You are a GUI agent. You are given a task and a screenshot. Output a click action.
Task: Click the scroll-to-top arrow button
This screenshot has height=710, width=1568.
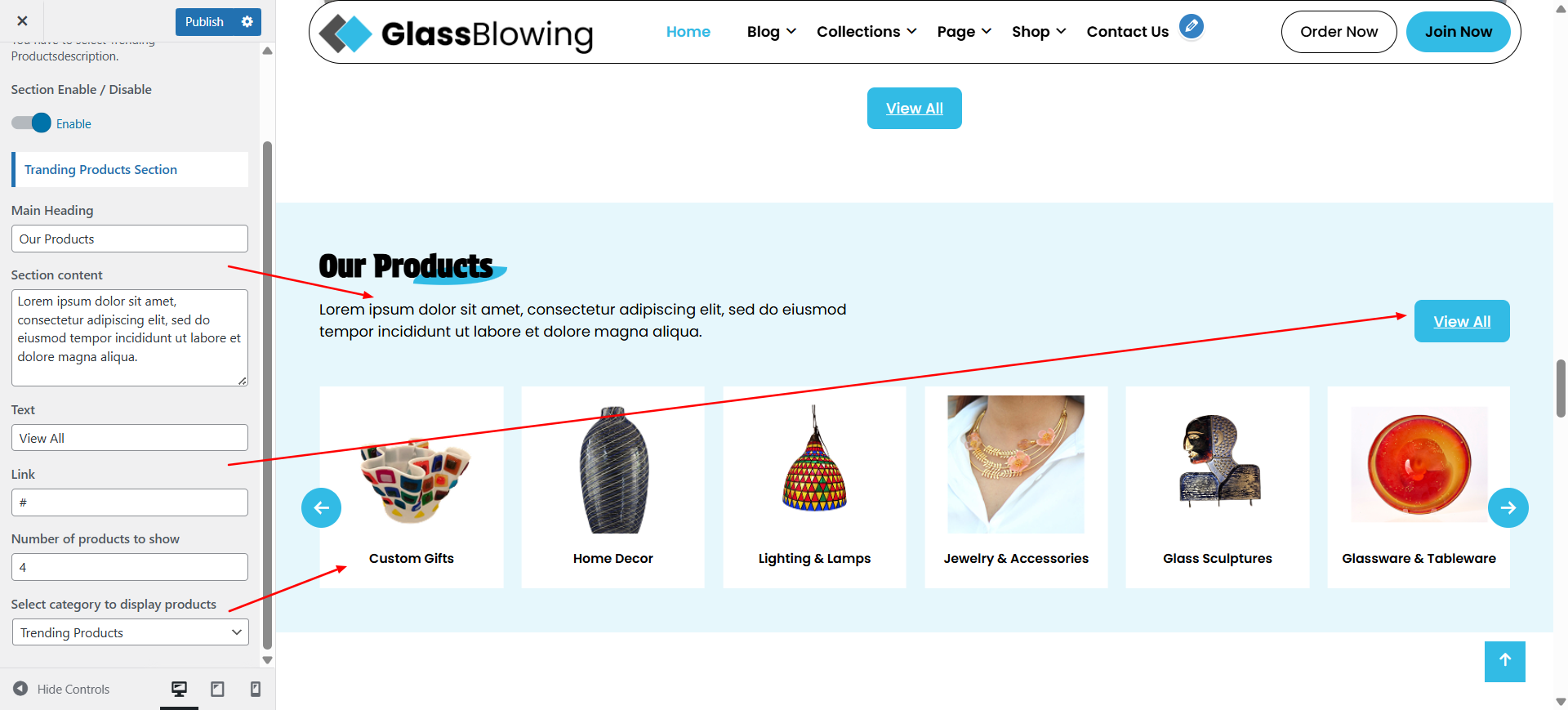1505,661
